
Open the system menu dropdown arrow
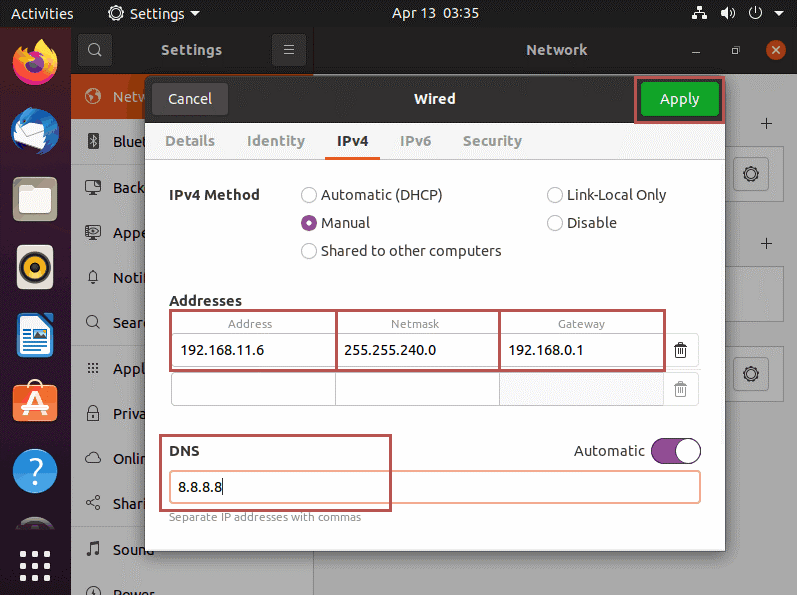(x=779, y=13)
